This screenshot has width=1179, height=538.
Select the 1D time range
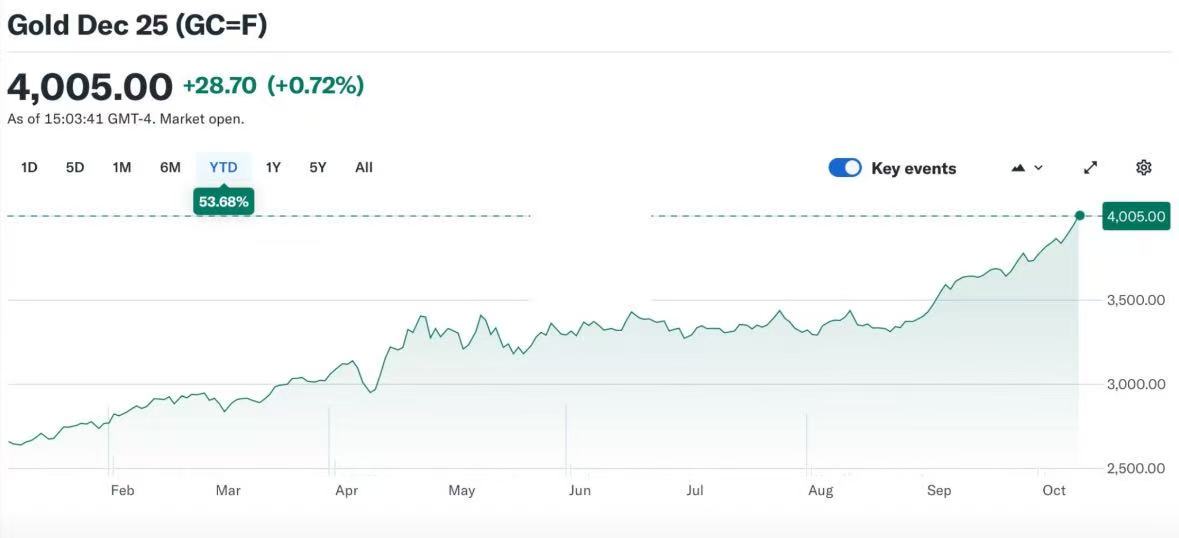point(29,168)
